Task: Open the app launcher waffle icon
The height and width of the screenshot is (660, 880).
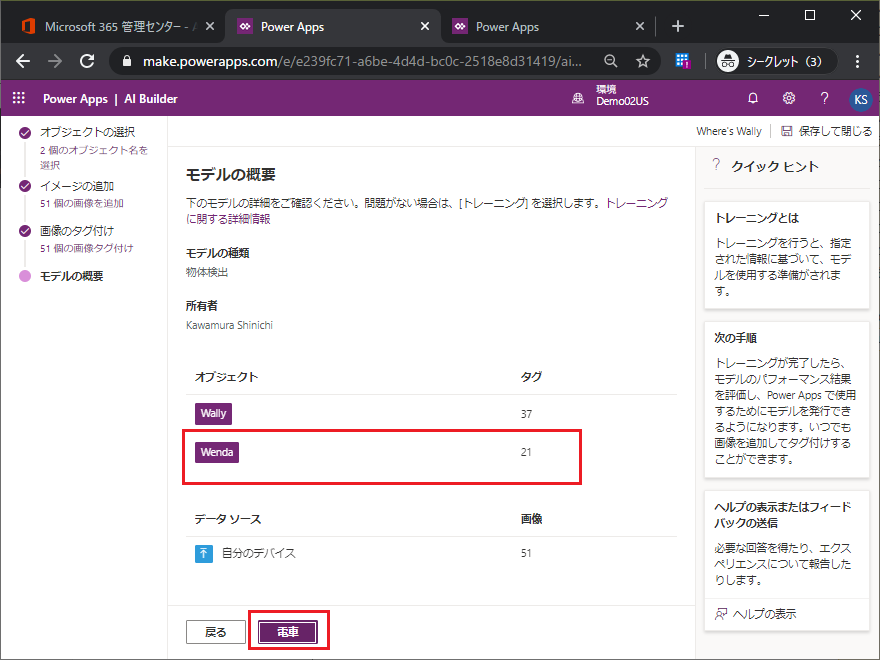Action: [x=19, y=98]
